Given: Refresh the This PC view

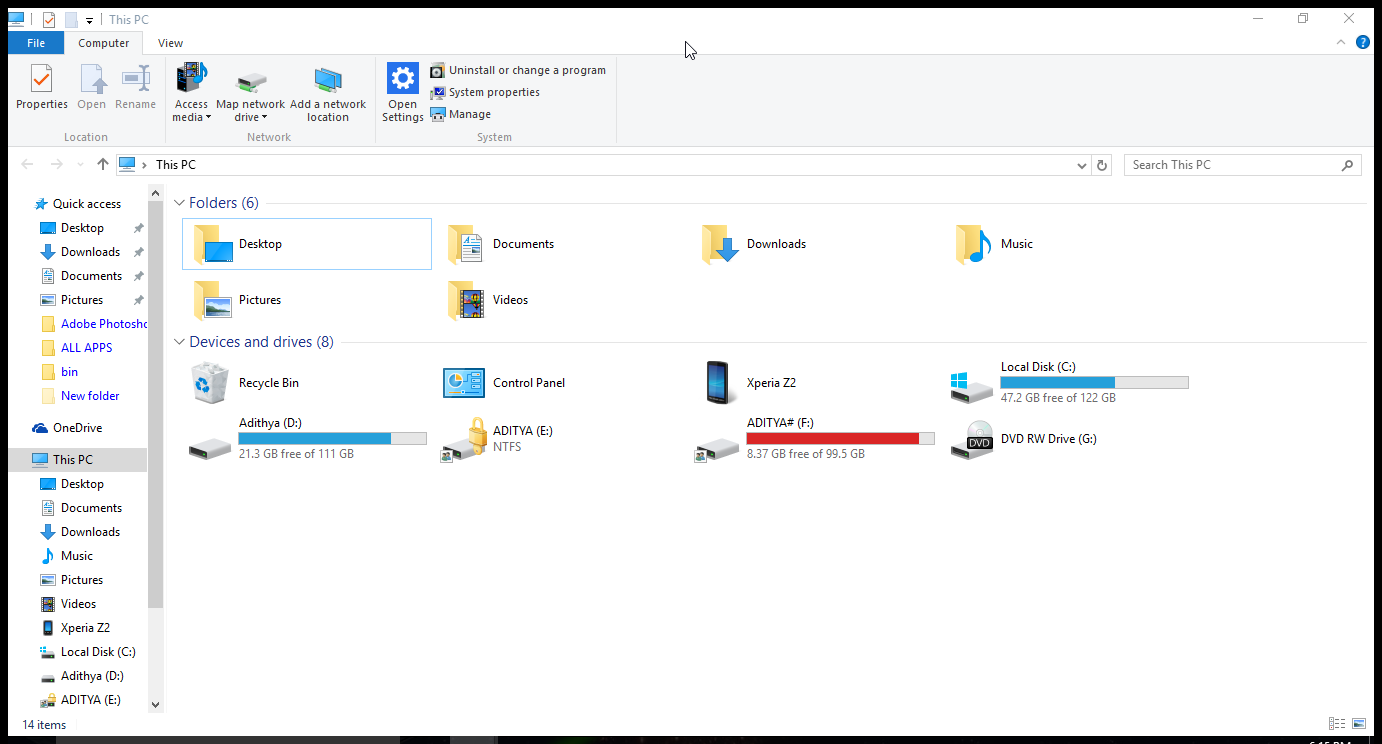Looking at the screenshot, I should pyautogui.click(x=1102, y=165).
